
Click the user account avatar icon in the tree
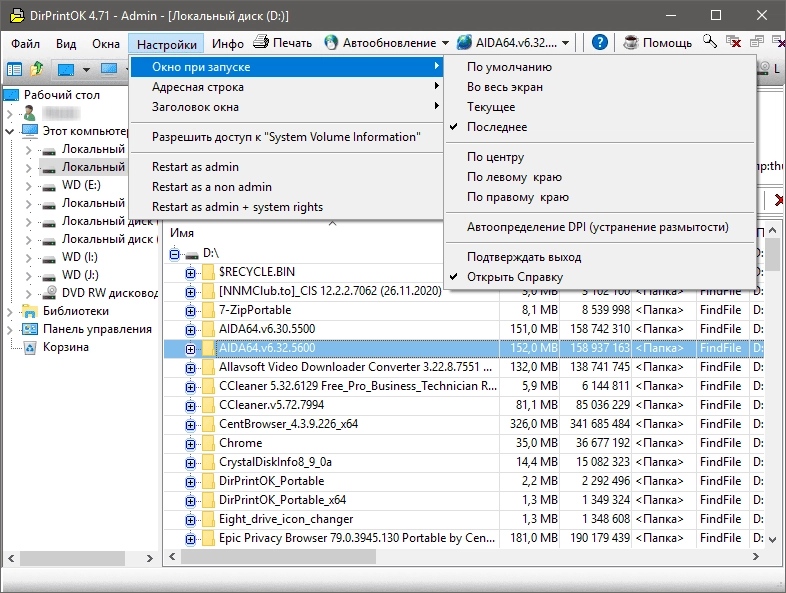[30, 113]
